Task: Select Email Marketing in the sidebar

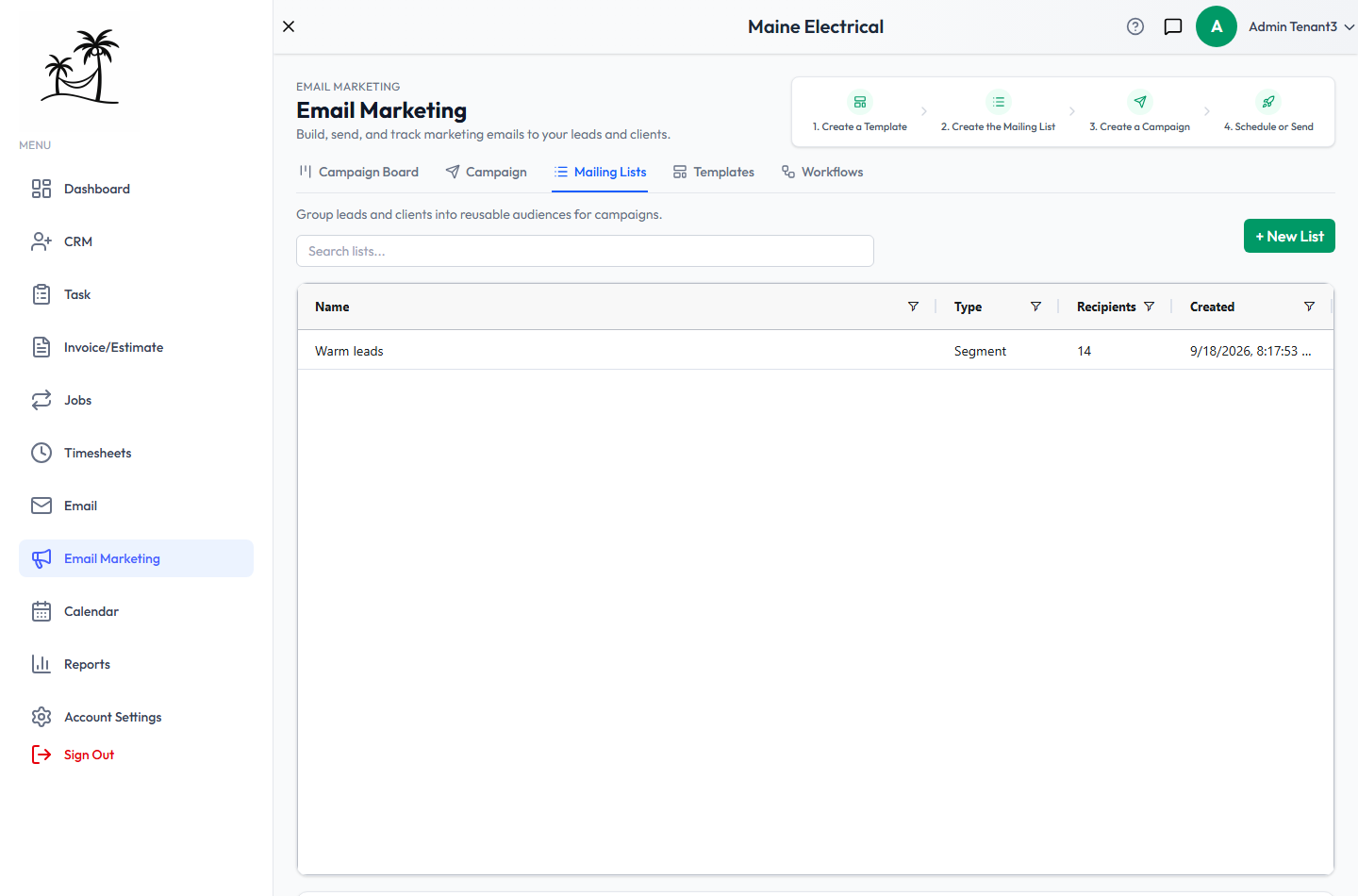Action: (136, 558)
